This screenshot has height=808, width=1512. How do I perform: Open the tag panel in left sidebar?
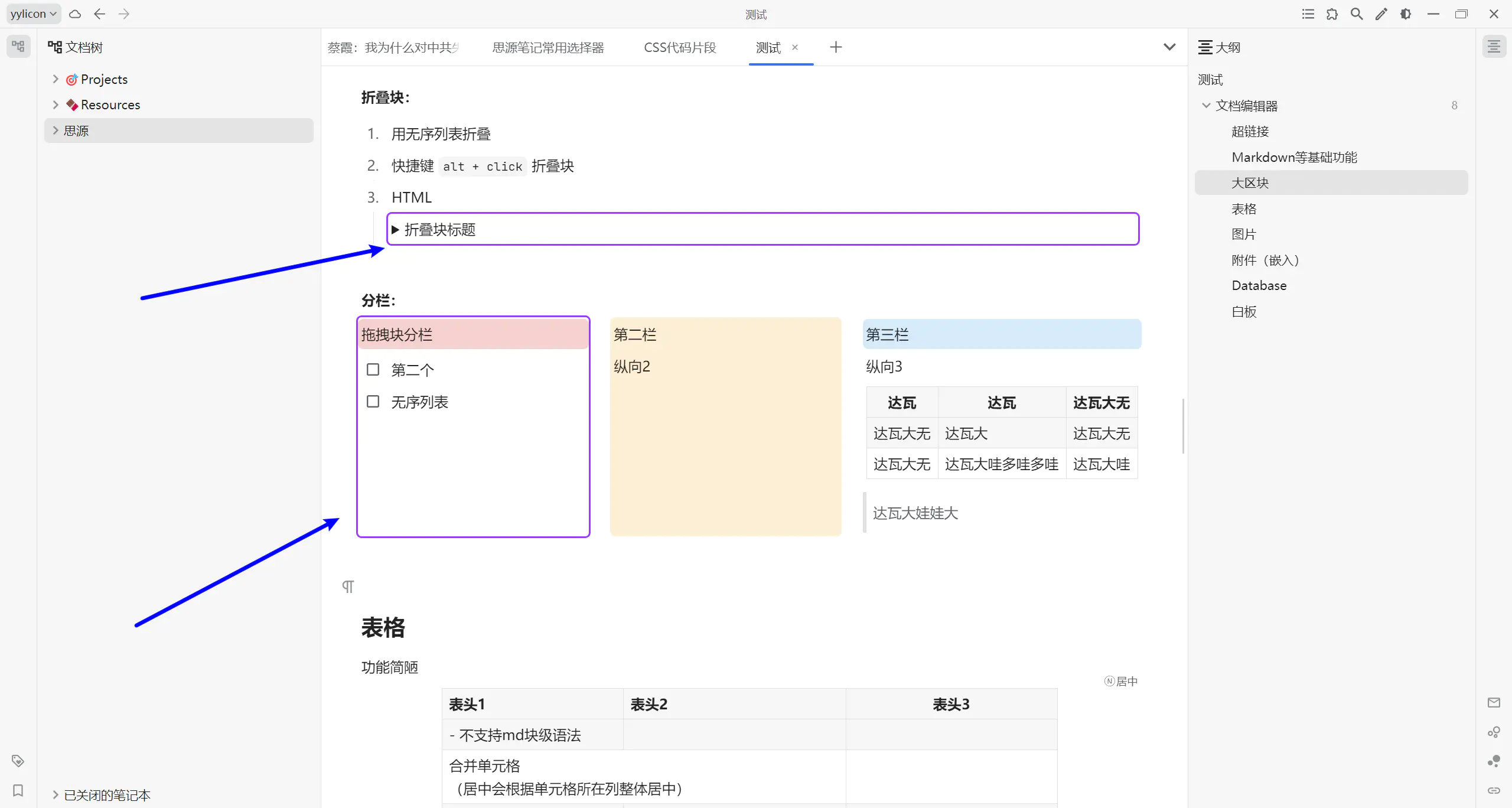point(18,761)
